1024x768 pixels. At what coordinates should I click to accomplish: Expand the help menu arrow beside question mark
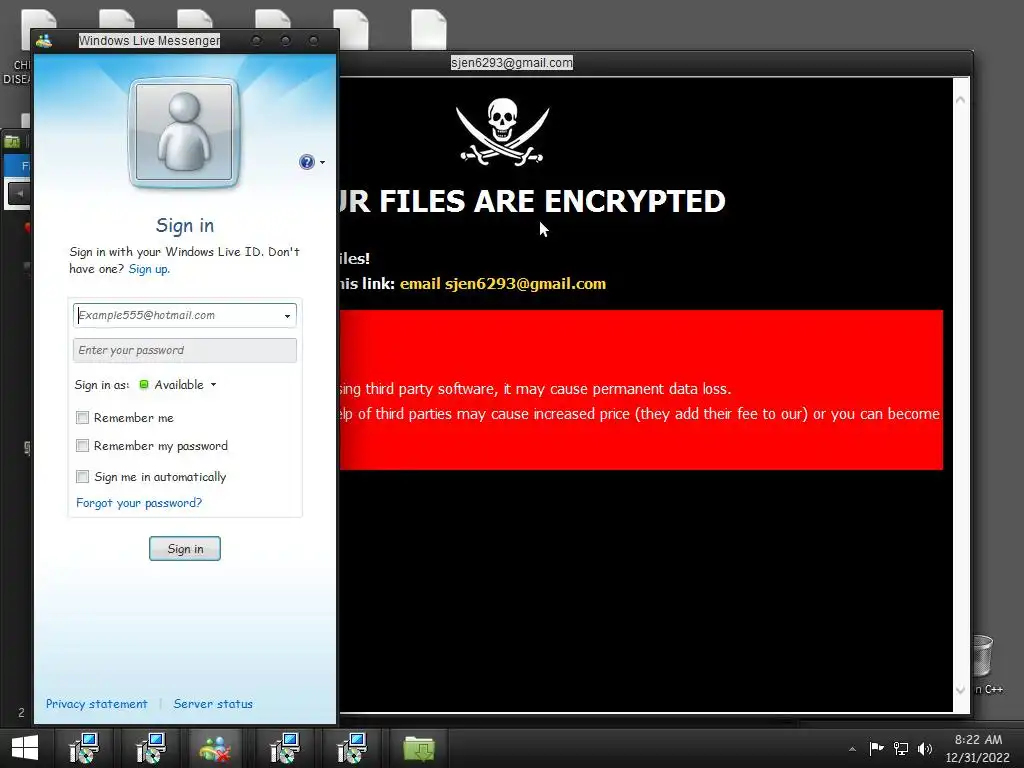click(322, 163)
